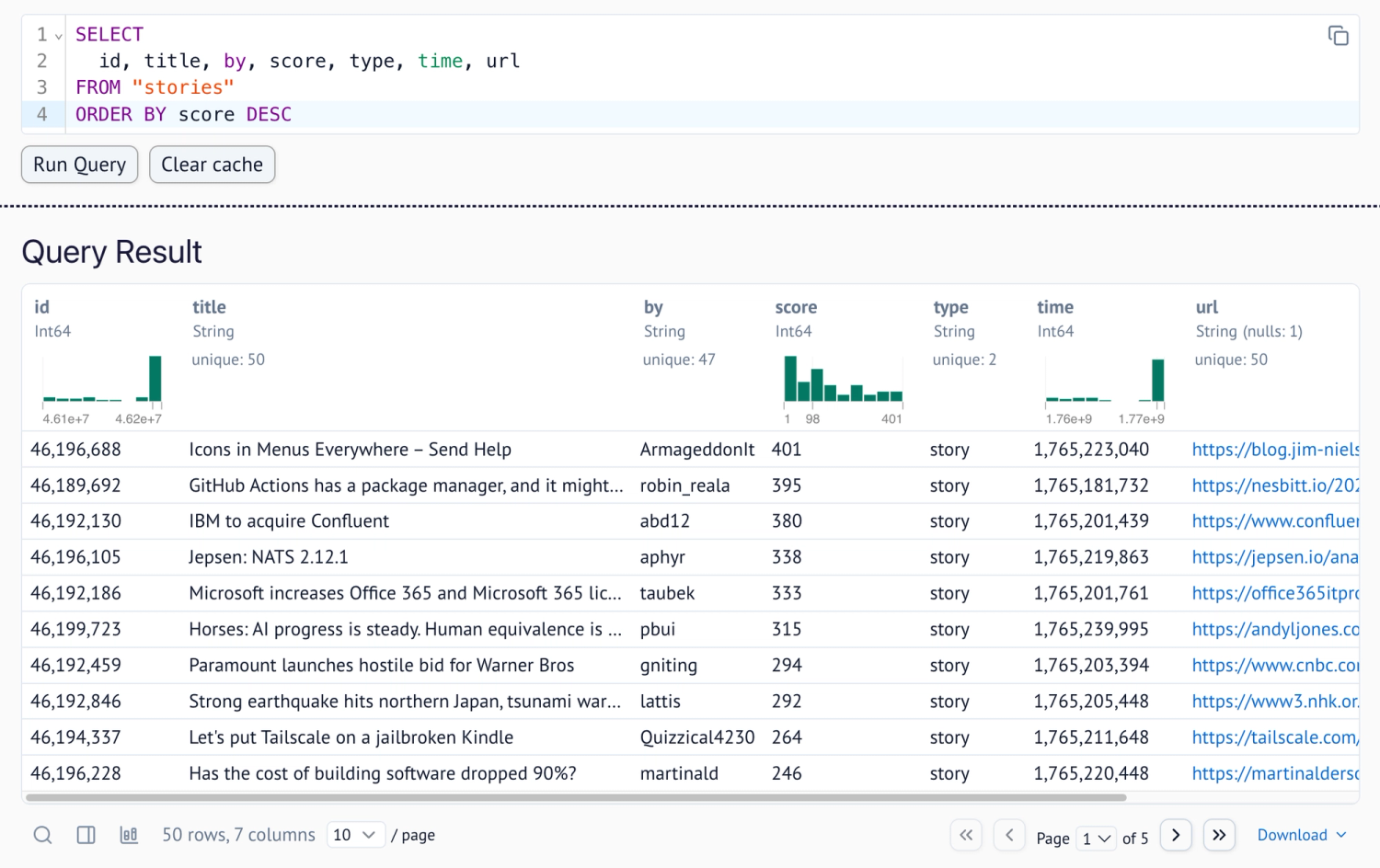Screen dimensions: 1380x868
Task: Jump to the last results page
Action: [x=1219, y=835]
